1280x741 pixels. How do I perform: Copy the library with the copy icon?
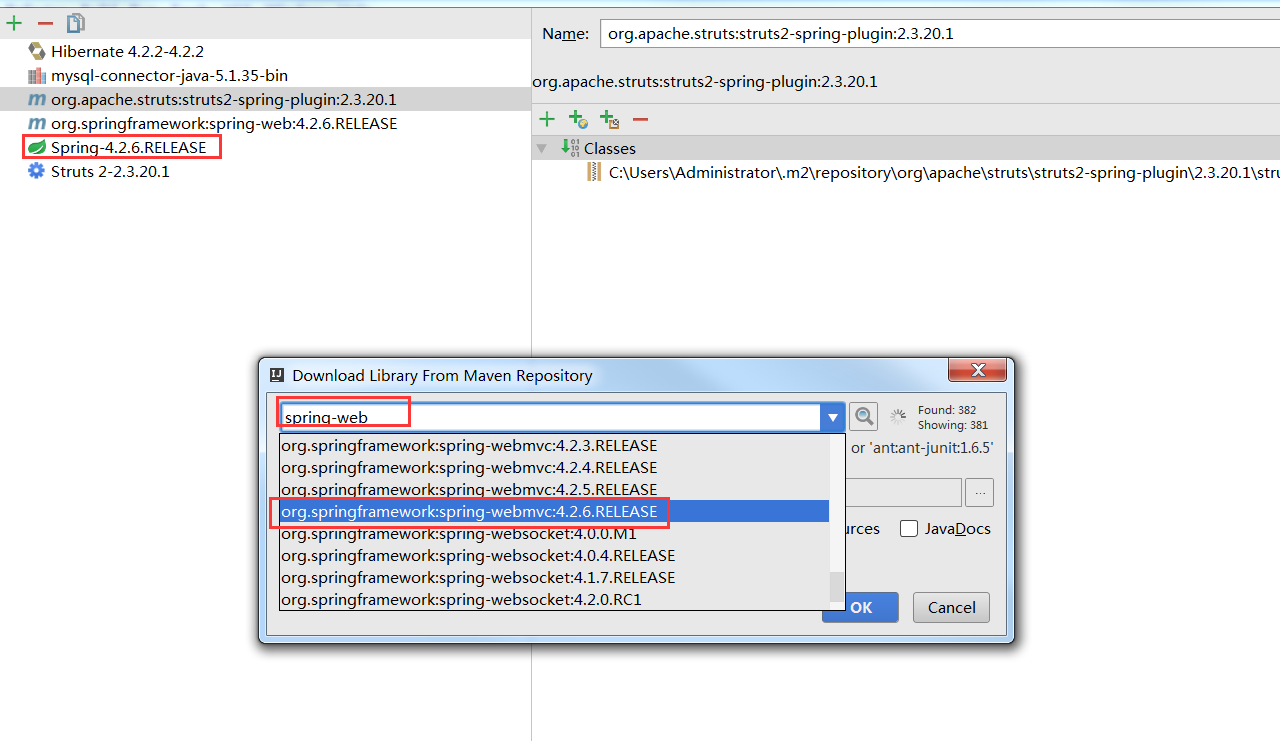76,22
